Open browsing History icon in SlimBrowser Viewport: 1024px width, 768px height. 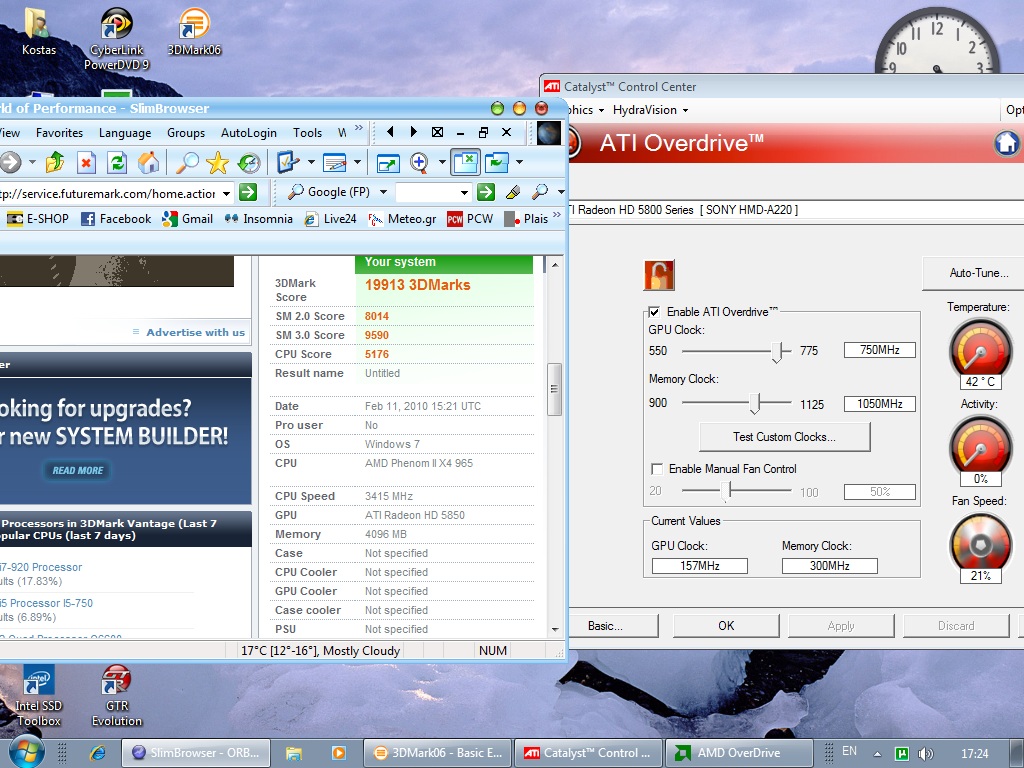[x=249, y=162]
